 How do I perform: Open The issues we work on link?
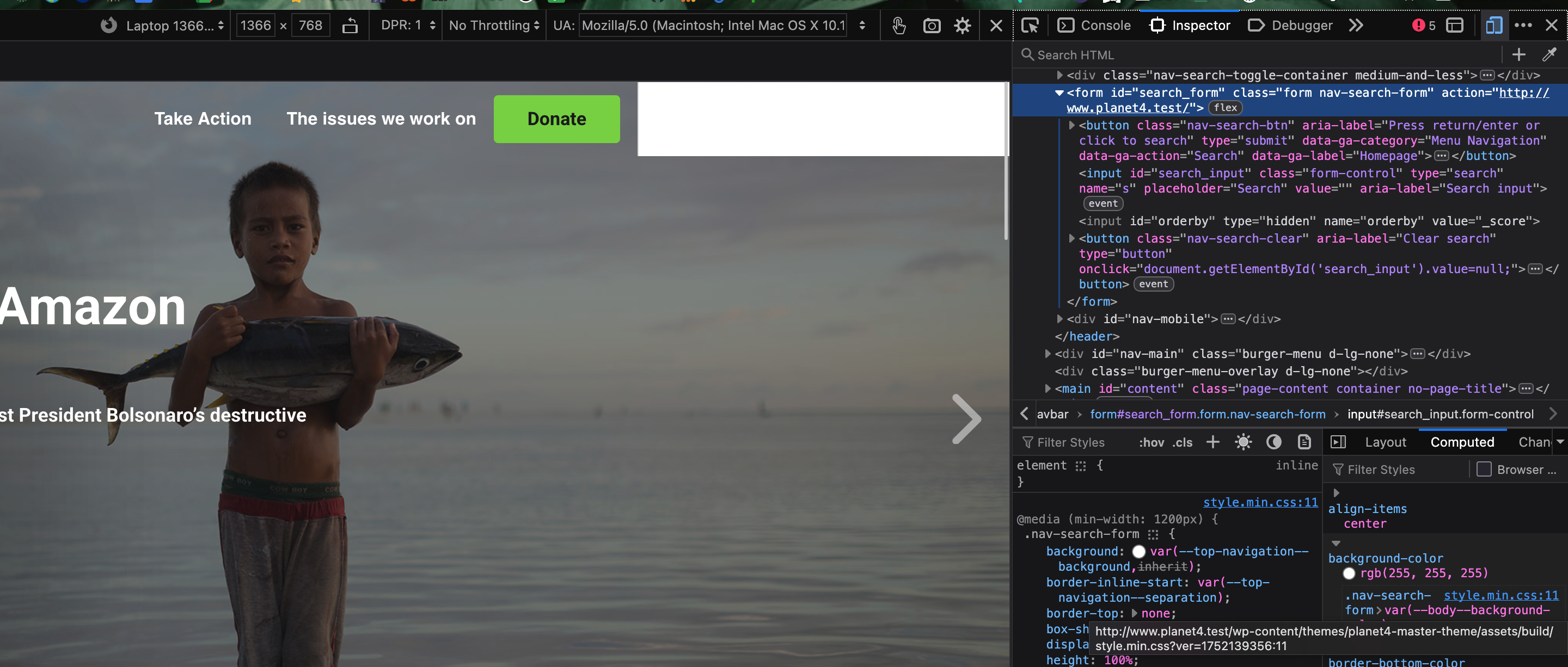(x=381, y=119)
